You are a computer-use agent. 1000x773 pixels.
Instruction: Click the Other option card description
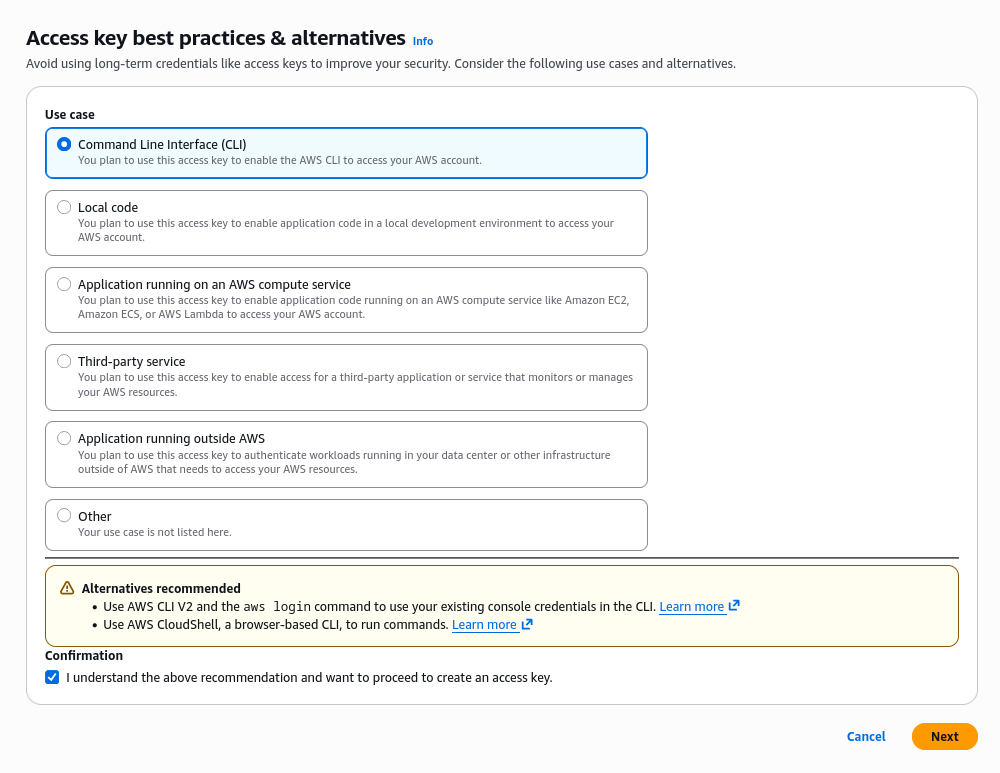pos(154,532)
